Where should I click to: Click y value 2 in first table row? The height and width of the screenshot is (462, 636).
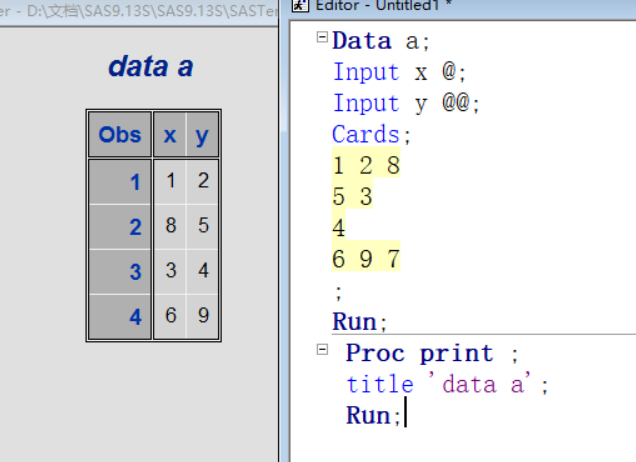click(203, 181)
